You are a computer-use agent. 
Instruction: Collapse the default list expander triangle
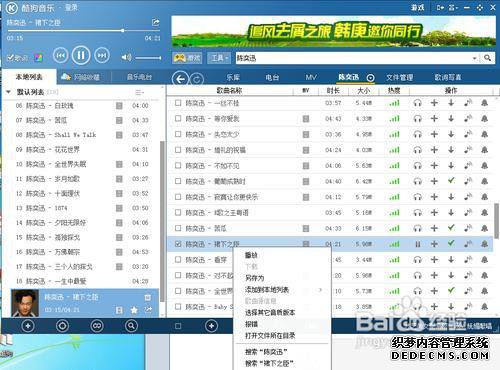tap(9, 92)
